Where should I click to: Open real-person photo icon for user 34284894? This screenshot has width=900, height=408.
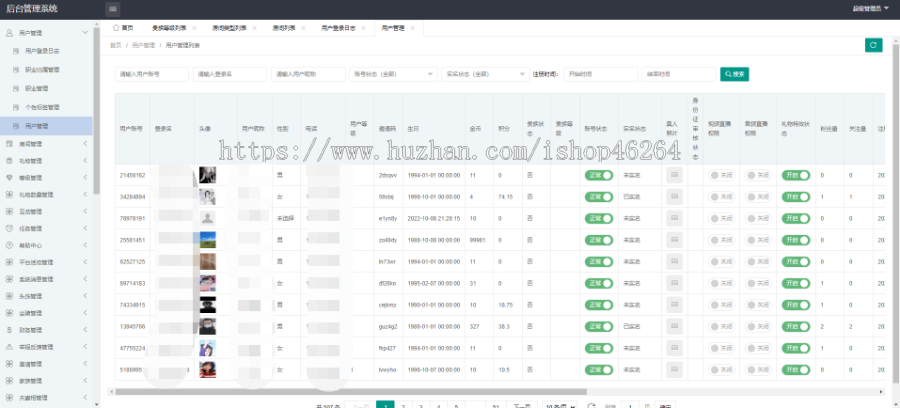click(x=674, y=196)
